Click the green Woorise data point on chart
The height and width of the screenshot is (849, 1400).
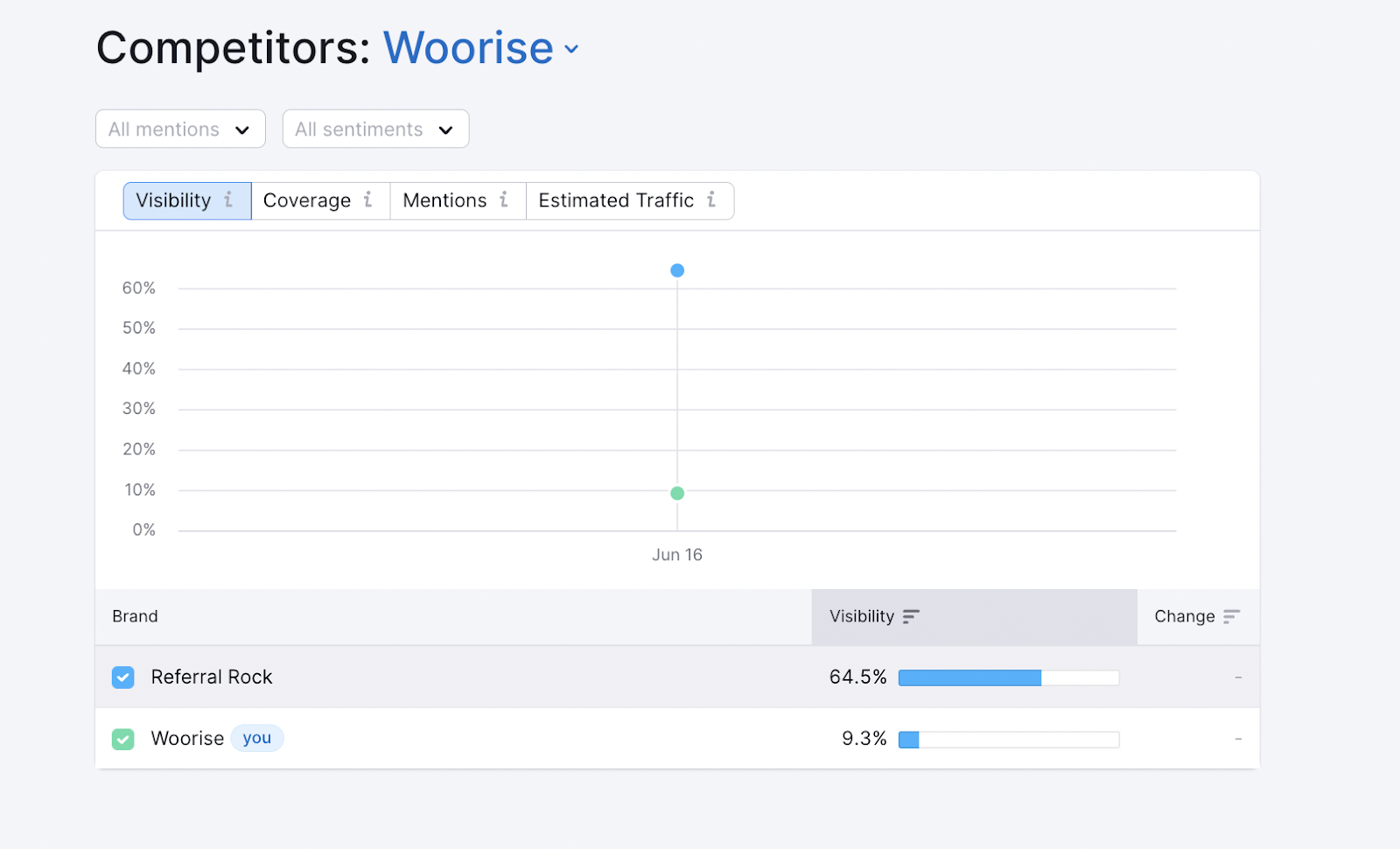tap(677, 494)
